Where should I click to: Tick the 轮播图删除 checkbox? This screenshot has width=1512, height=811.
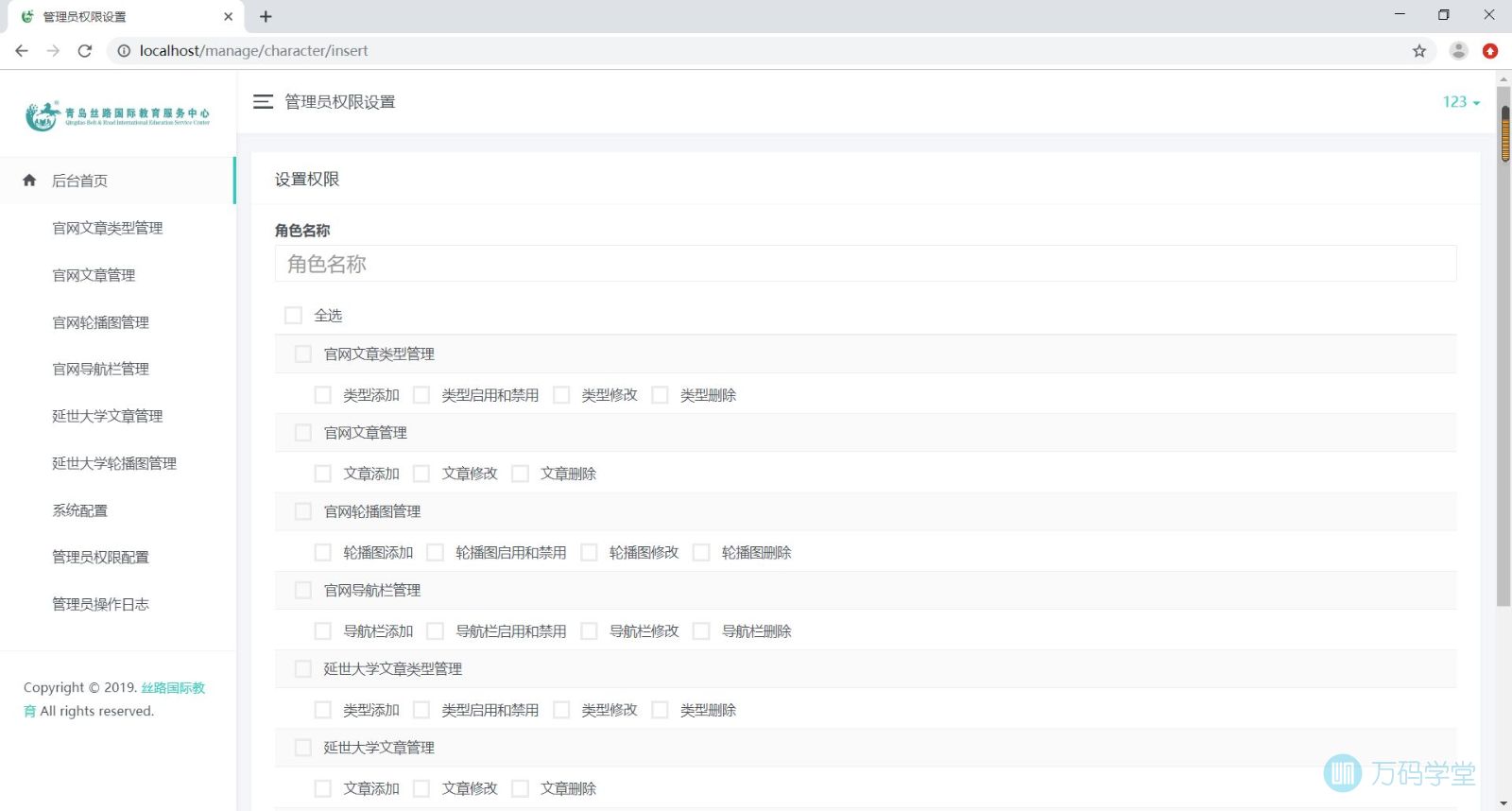click(701, 552)
